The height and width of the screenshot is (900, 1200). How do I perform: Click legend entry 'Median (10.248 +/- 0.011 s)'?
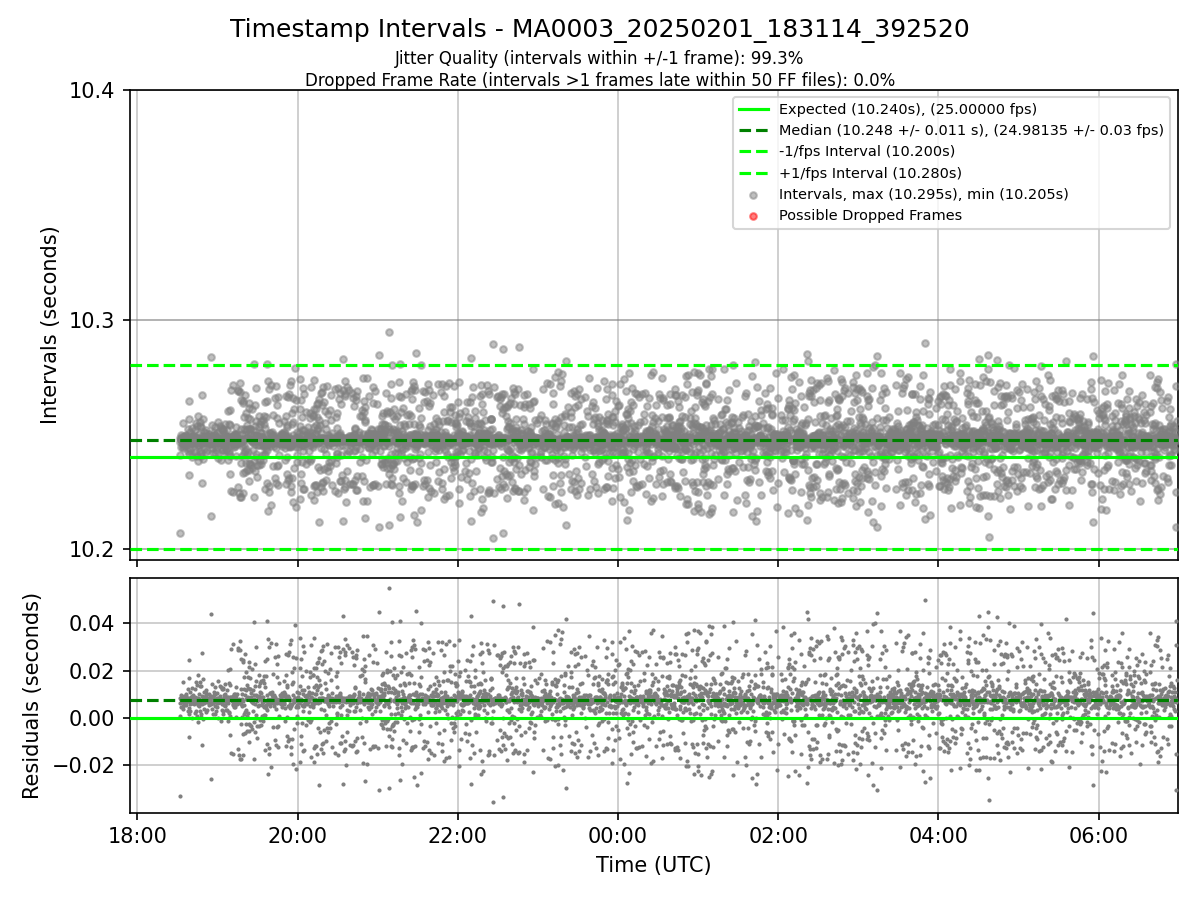pos(971,130)
